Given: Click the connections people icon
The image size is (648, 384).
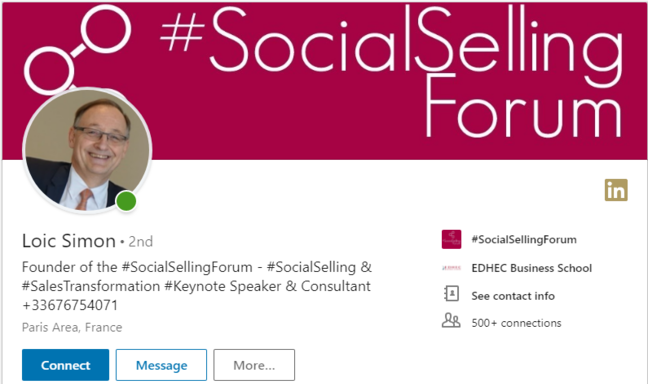Looking at the screenshot, I should (x=451, y=321).
